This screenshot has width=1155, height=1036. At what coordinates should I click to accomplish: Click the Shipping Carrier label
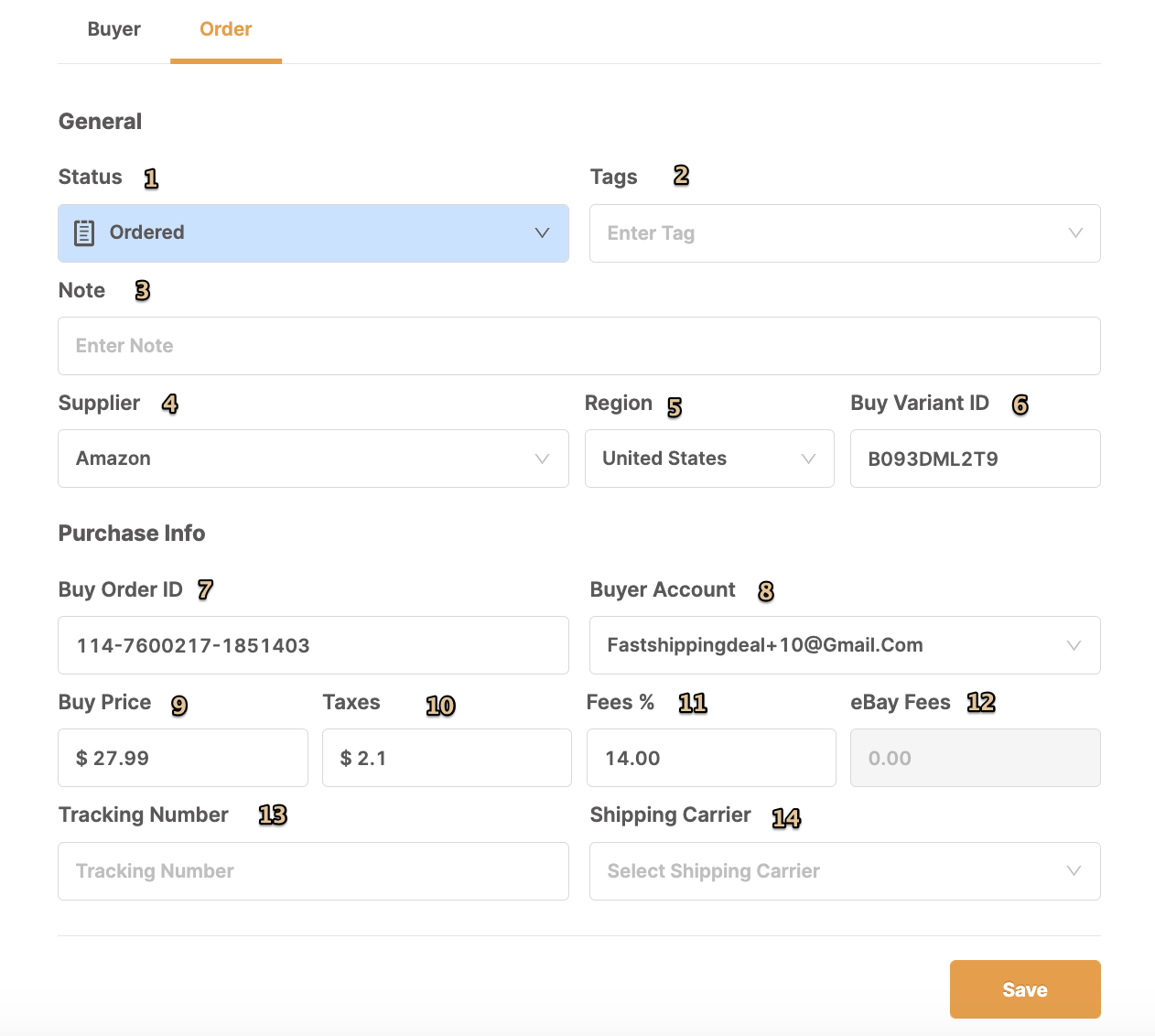(671, 815)
